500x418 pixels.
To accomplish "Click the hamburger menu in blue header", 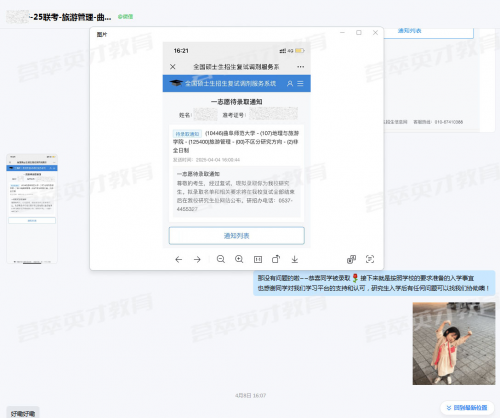I will click(300, 83).
